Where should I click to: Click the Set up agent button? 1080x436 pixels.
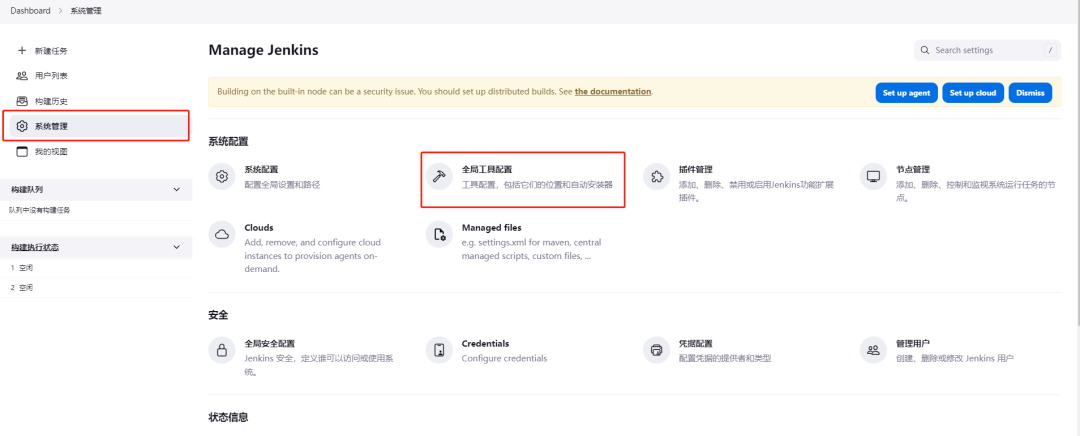(906, 93)
